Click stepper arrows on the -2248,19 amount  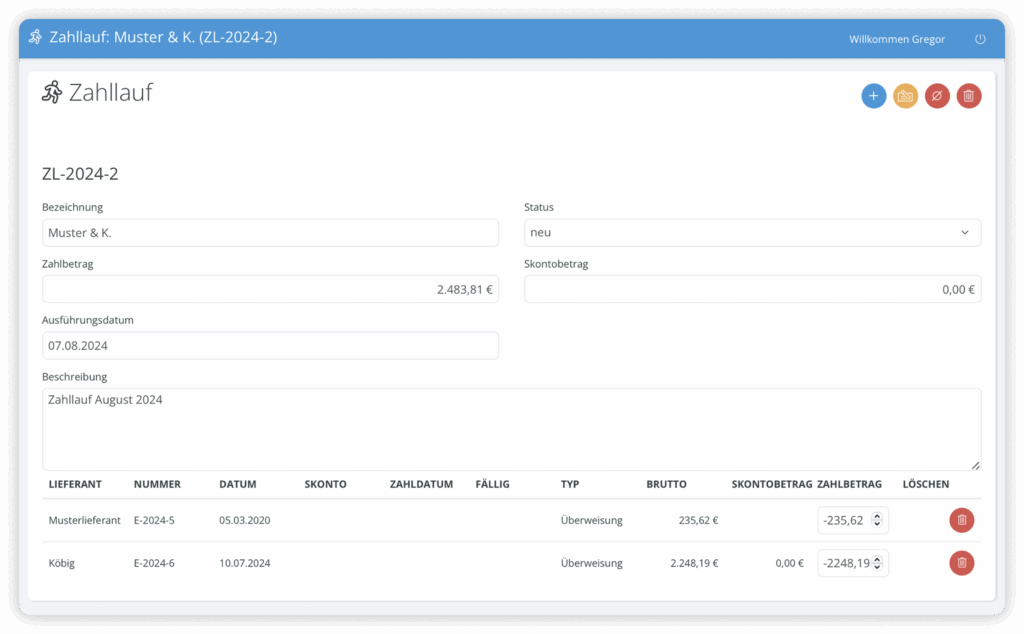[x=877, y=563]
